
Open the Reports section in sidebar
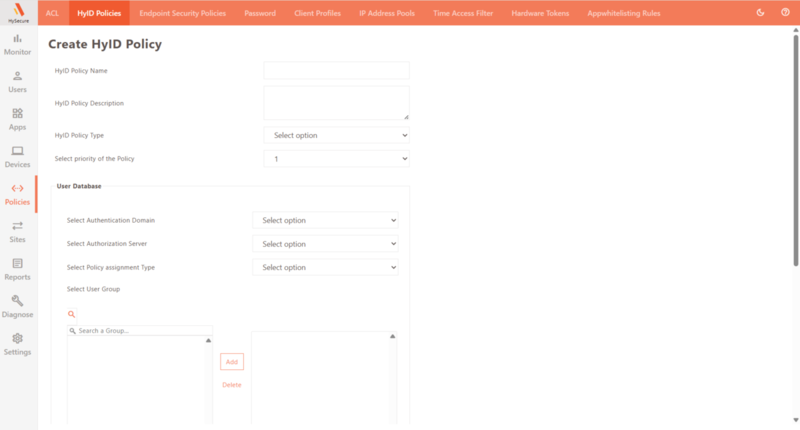pyautogui.click(x=17, y=269)
